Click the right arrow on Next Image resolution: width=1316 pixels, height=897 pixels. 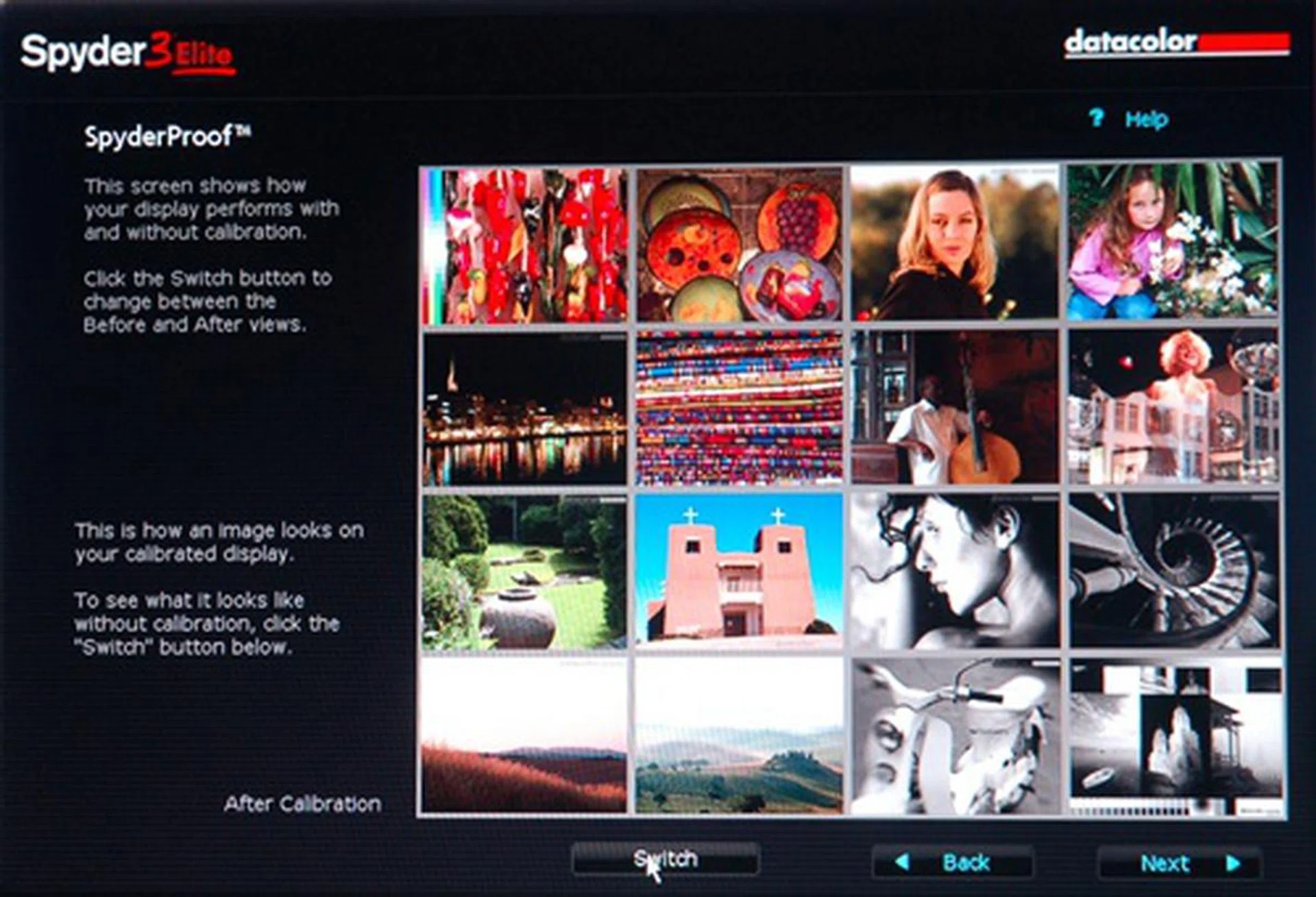[1234, 863]
